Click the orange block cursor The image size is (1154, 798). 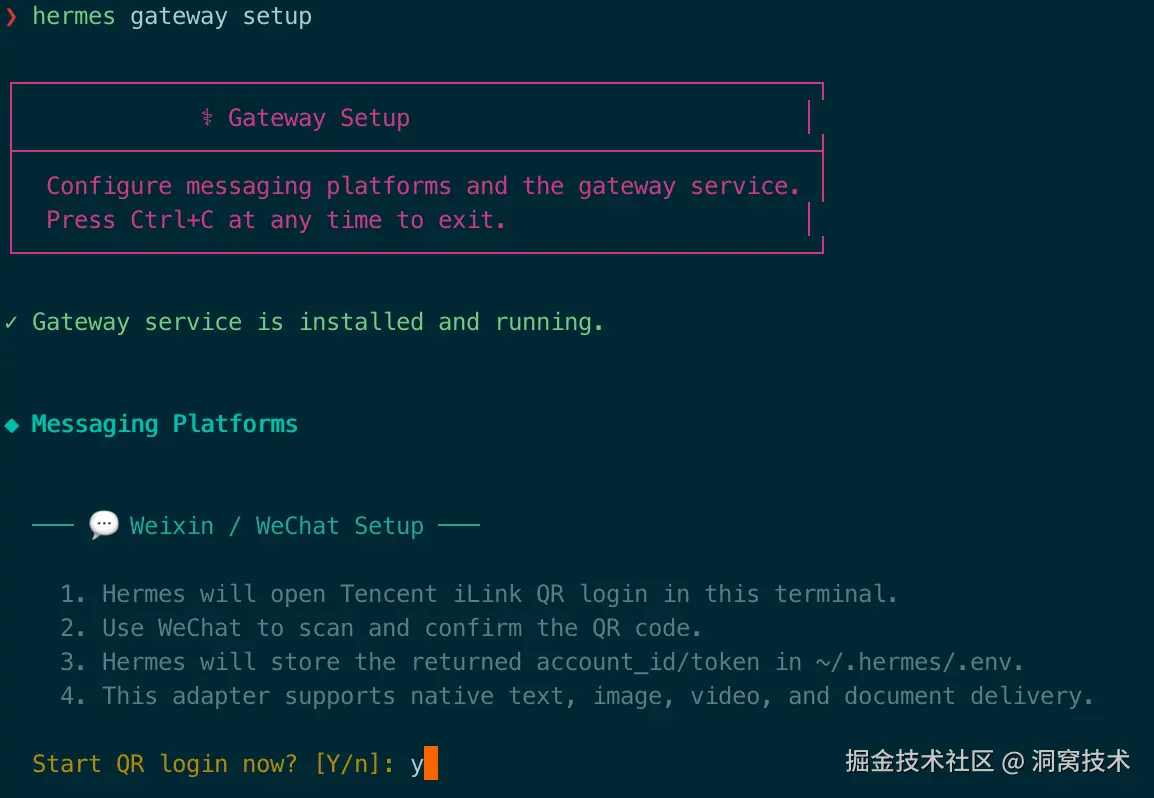click(431, 764)
